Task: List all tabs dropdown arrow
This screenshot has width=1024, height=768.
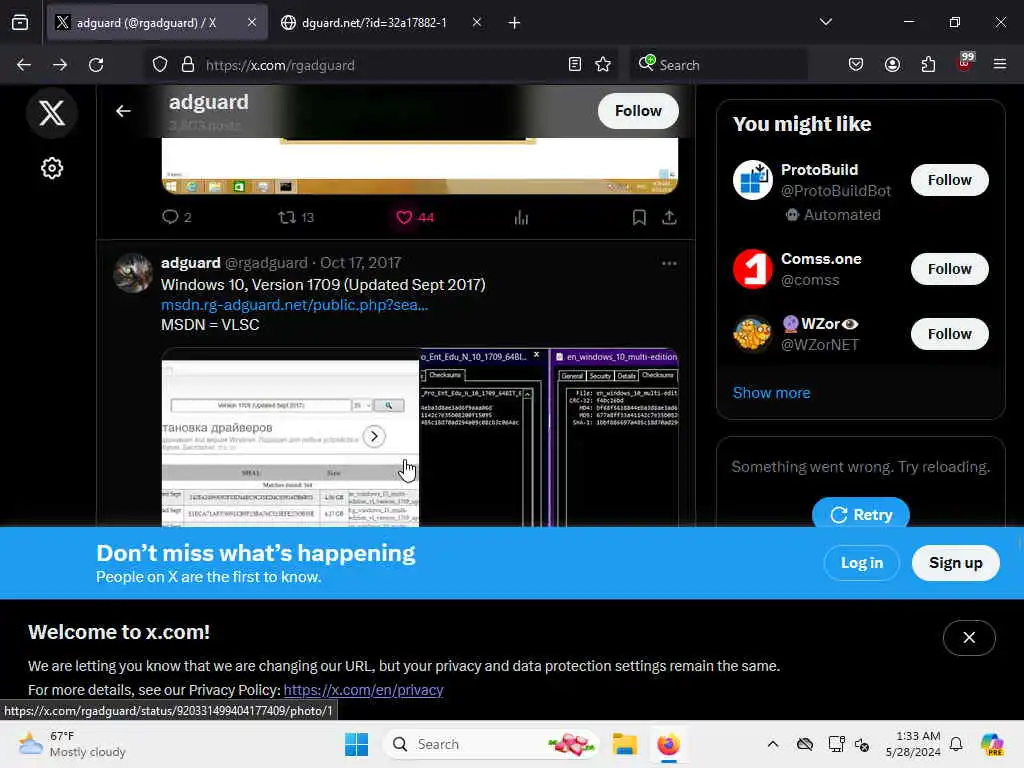Action: pos(825,22)
